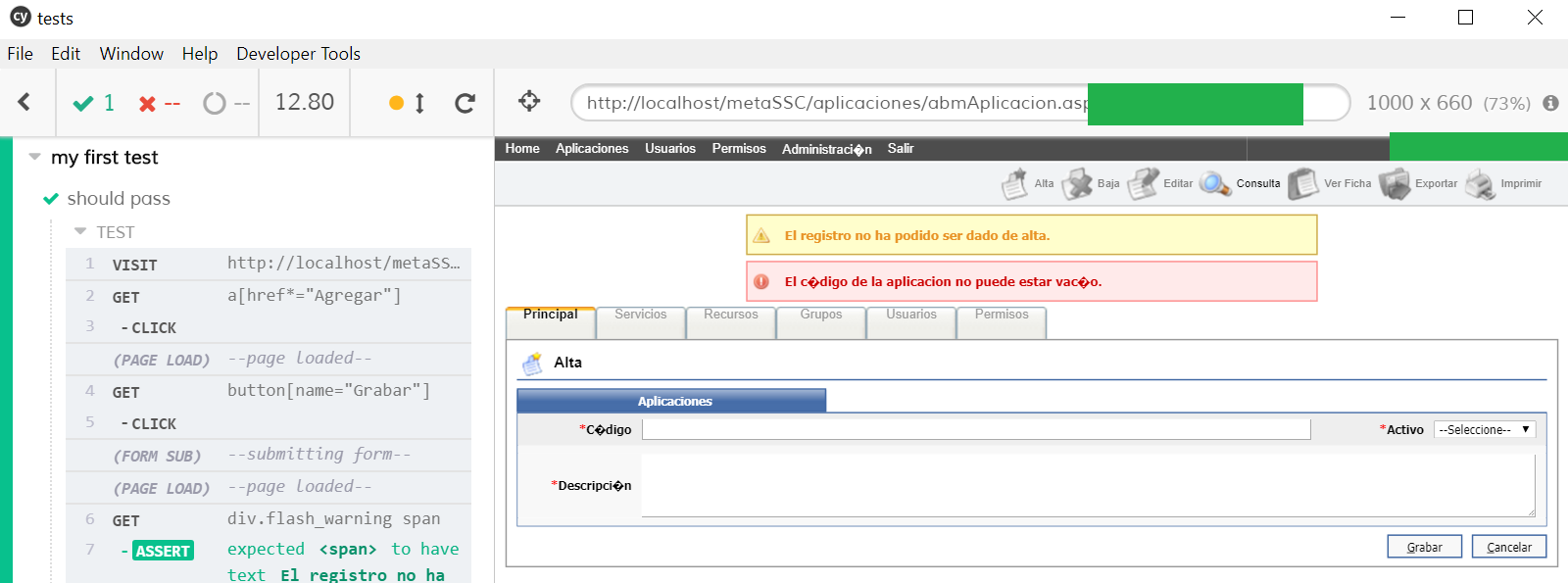Viewport: 1568px width, 583px height.
Task: Open the Window menu
Action: click(x=131, y=54)
